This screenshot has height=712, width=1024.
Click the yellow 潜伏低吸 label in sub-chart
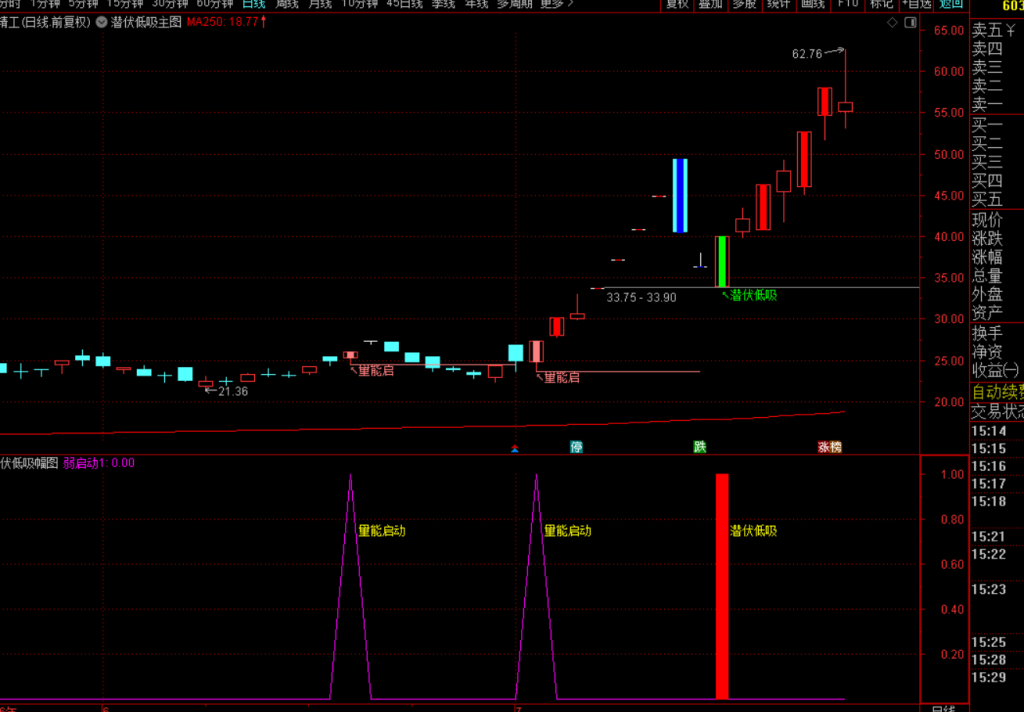(754, 530)
